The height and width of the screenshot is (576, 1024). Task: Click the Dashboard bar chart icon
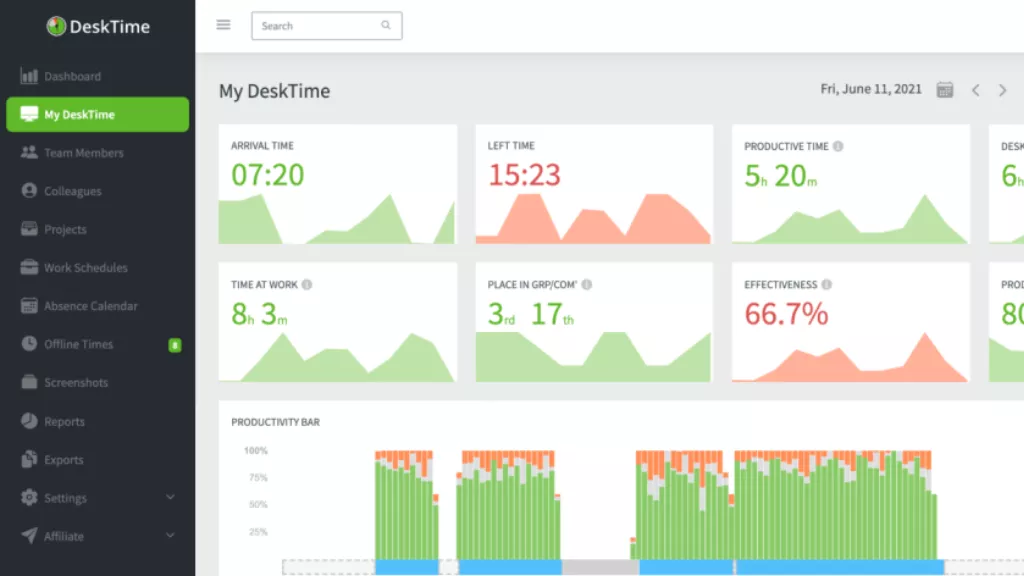pos(29,76)
